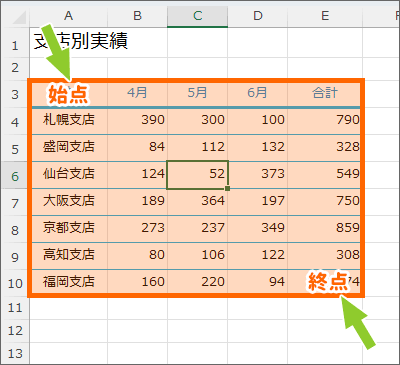Screen dimensions: 400x365
Task: Select column E header
Action: click(325, 16)
